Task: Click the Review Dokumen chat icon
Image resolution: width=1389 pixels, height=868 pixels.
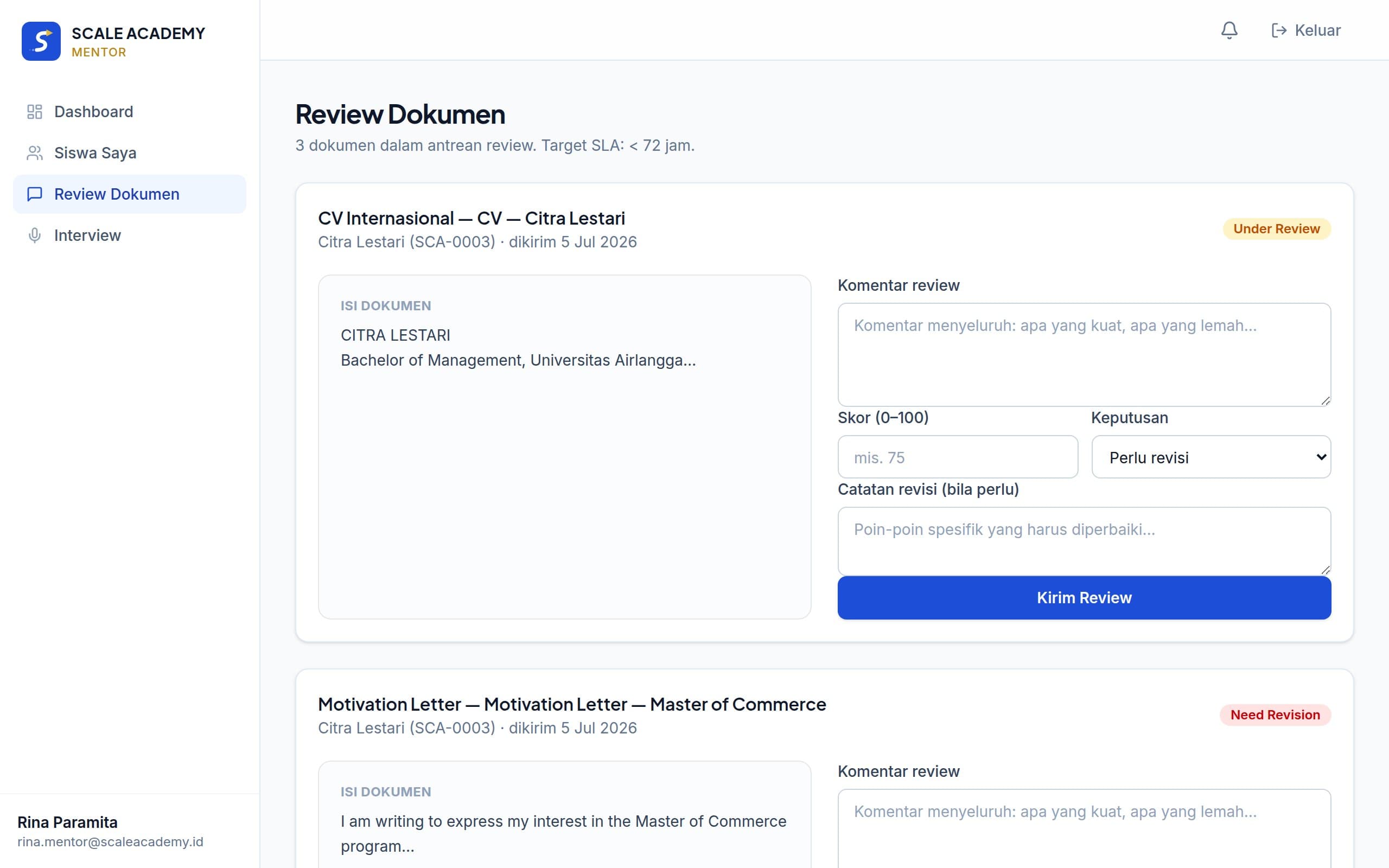Action: click(x=34, y=194)
